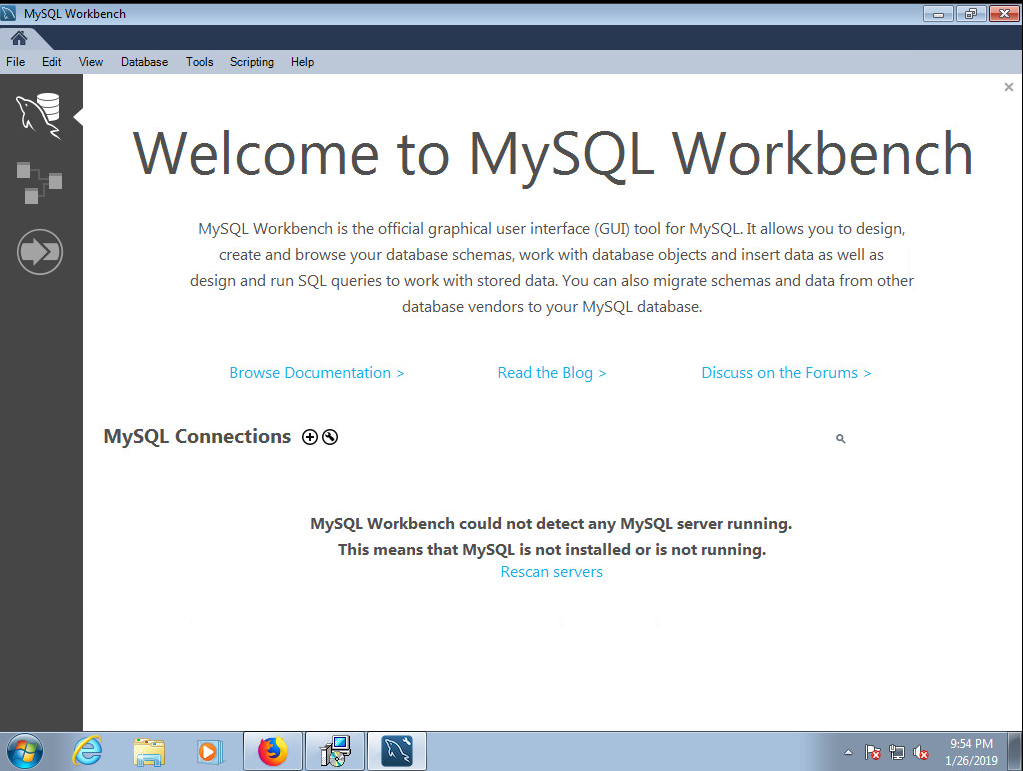
Task: Click the MySQL Connections heading
Action: coord(197,436)
